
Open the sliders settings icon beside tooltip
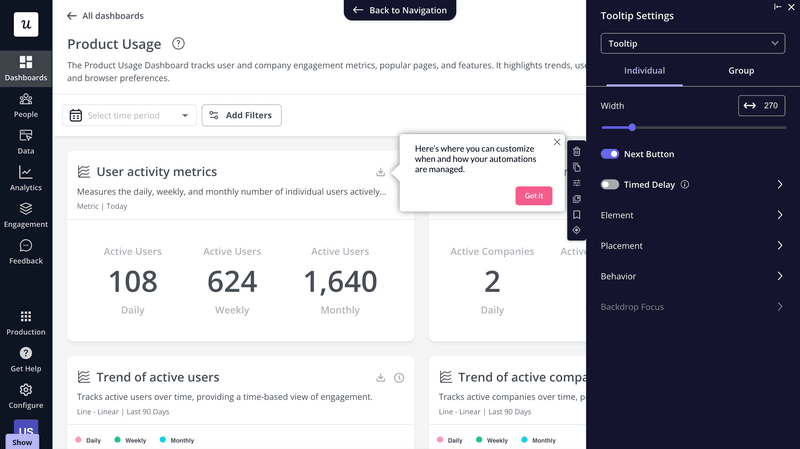click(x=577, y=183)
